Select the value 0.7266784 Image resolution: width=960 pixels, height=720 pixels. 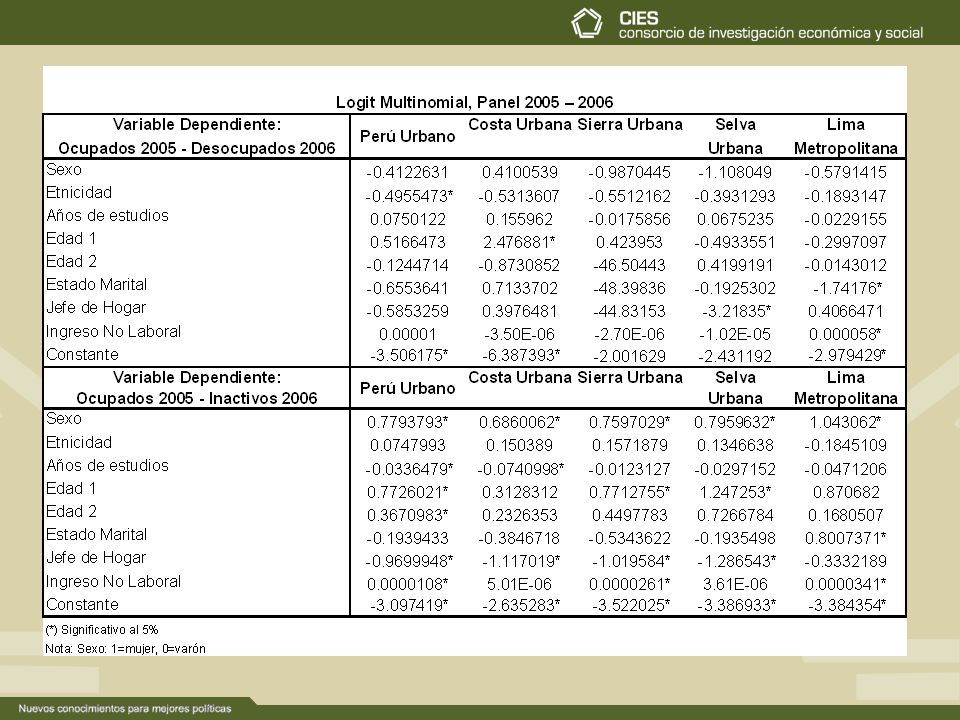[x=735, y=516]
